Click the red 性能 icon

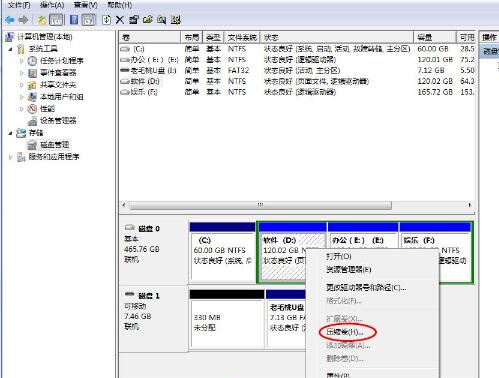point(32,109)
